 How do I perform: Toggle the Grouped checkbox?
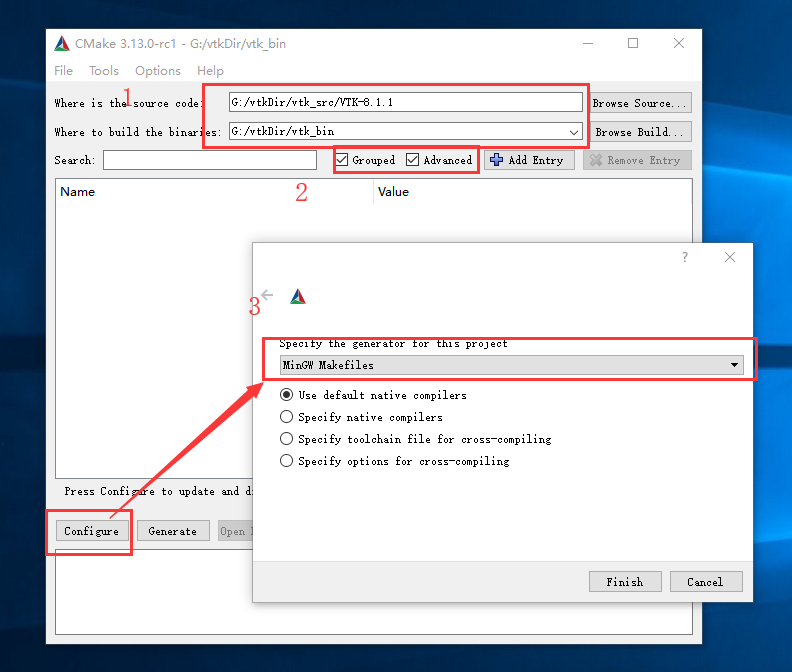click(342, 160)
